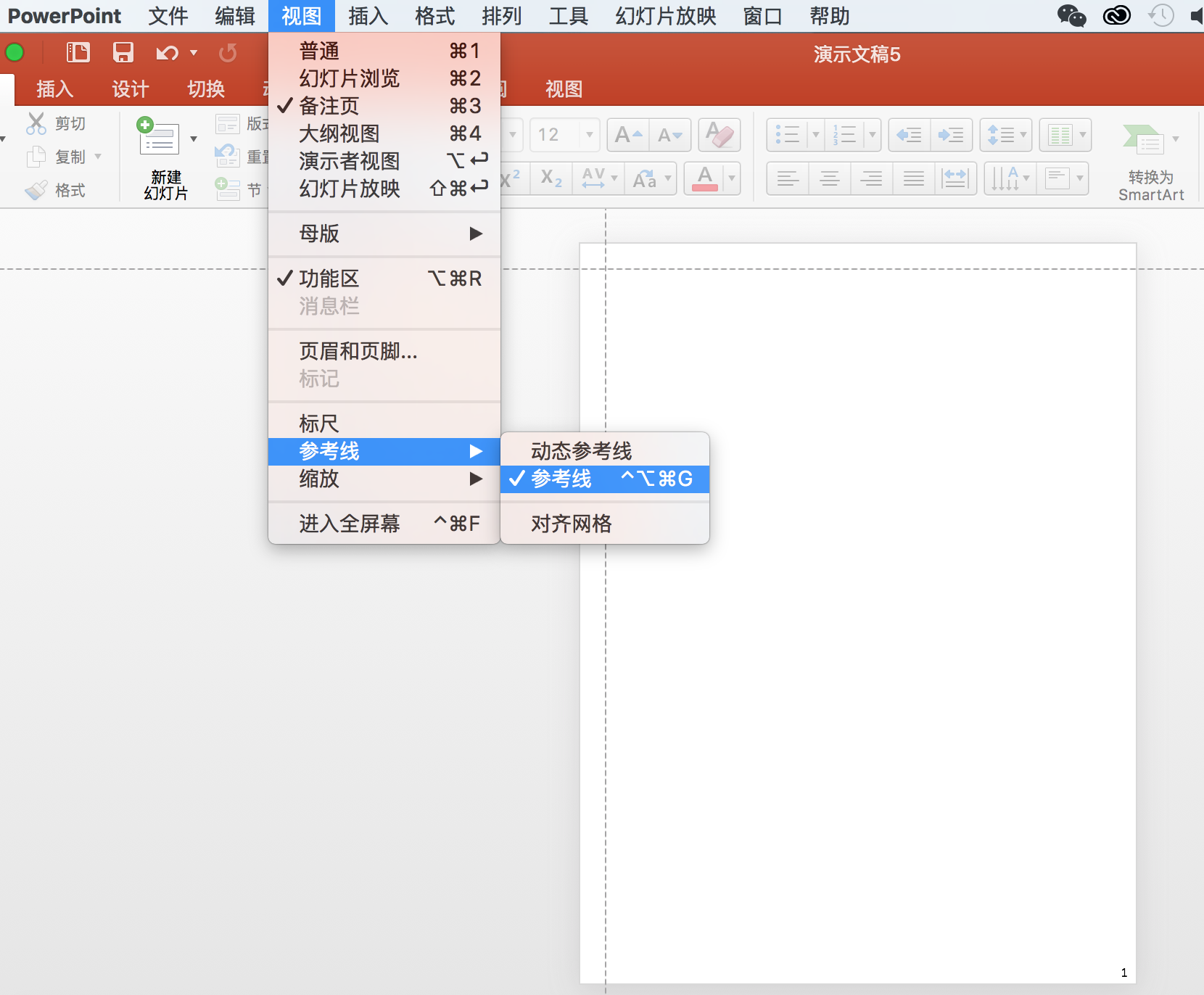Click the Format painter (格式) brush icon
Image resolution: width=1204 pixels, height=995 pixels.
pos(36,190)
